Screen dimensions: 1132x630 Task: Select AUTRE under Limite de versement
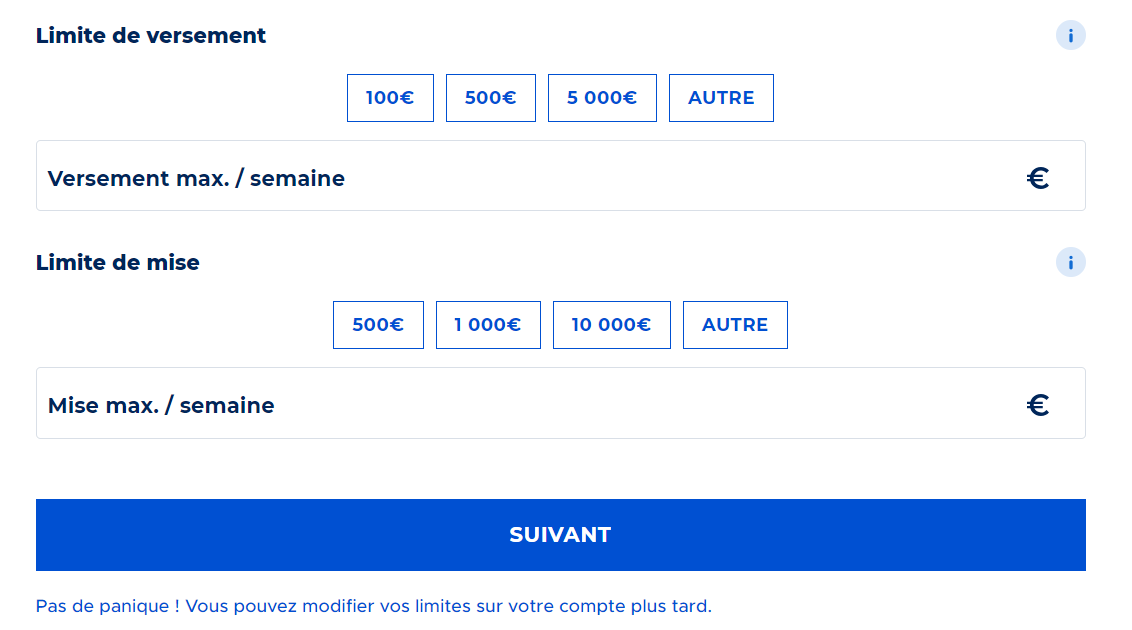(721, 98)
